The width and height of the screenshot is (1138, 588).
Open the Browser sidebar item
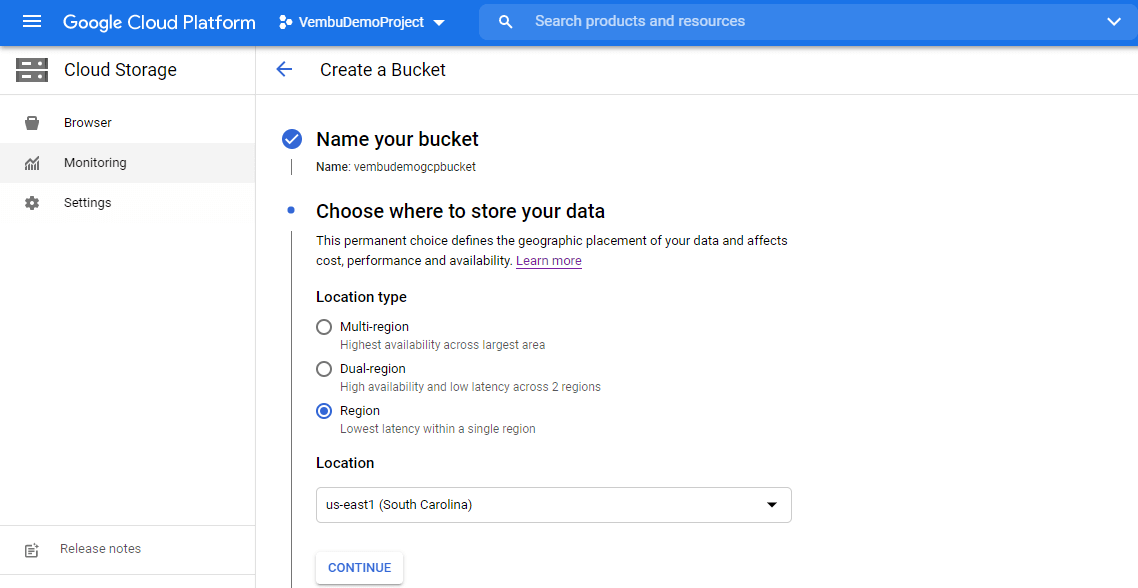pos(127,123)
